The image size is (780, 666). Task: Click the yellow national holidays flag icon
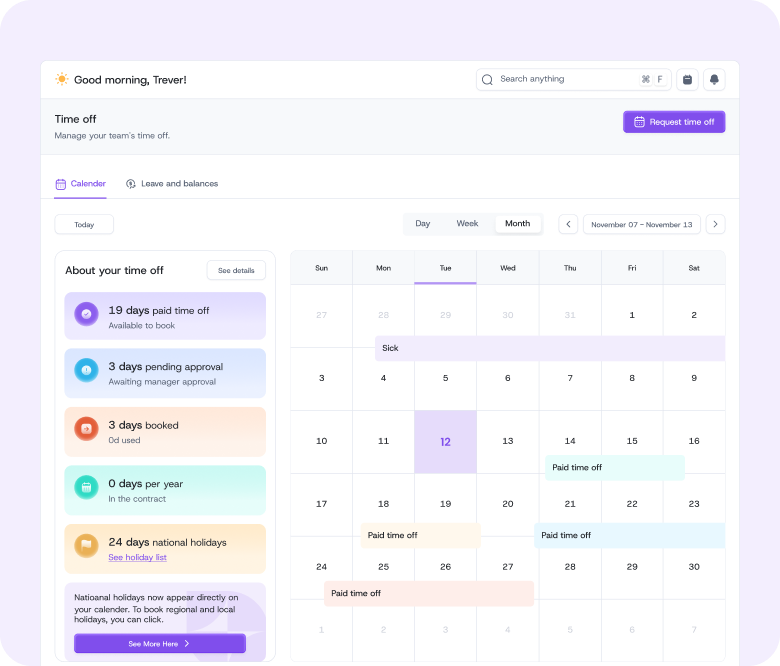pyautogui.click(x=86, y=546)
